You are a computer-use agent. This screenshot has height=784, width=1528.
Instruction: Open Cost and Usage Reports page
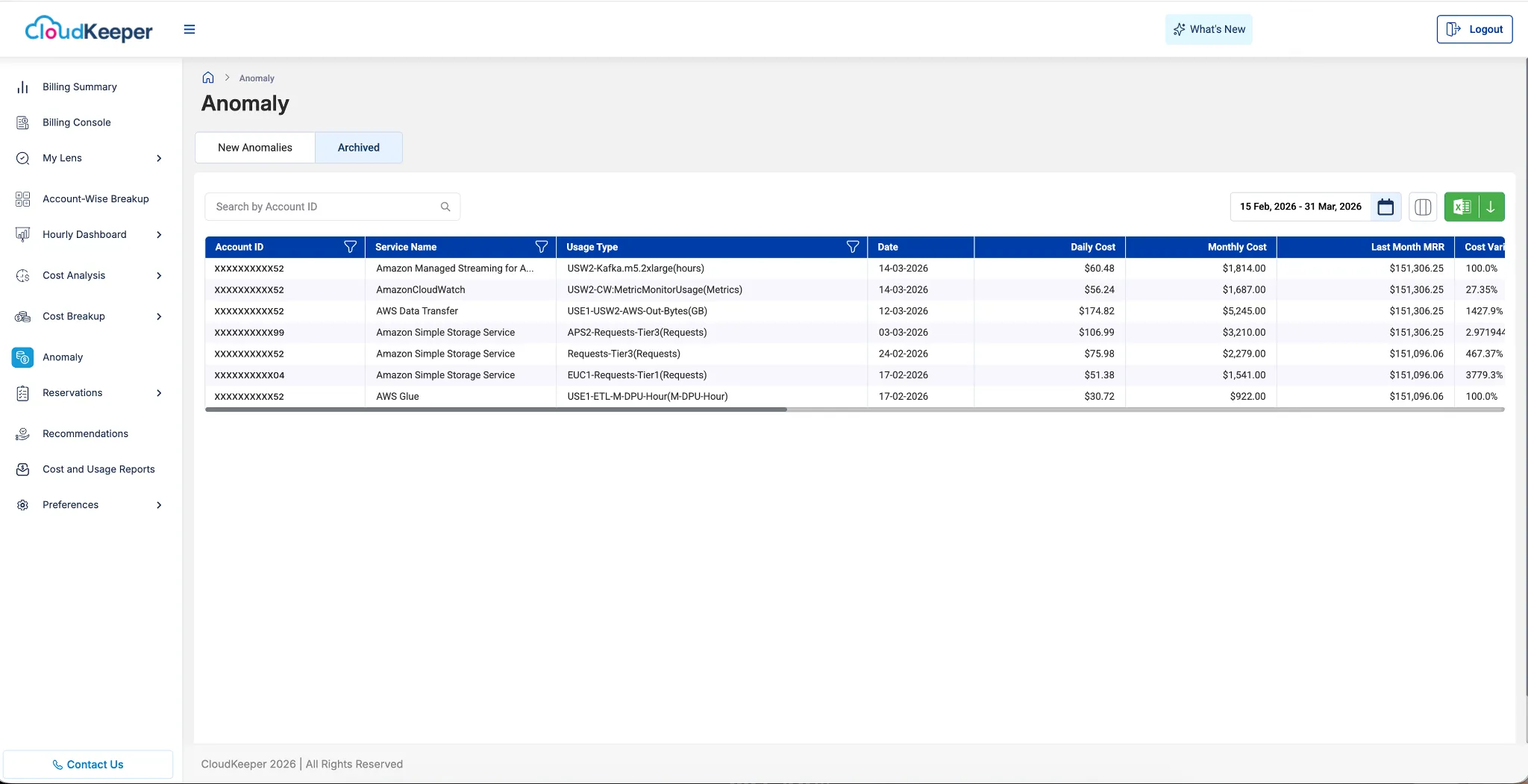[x=98, y=469]
